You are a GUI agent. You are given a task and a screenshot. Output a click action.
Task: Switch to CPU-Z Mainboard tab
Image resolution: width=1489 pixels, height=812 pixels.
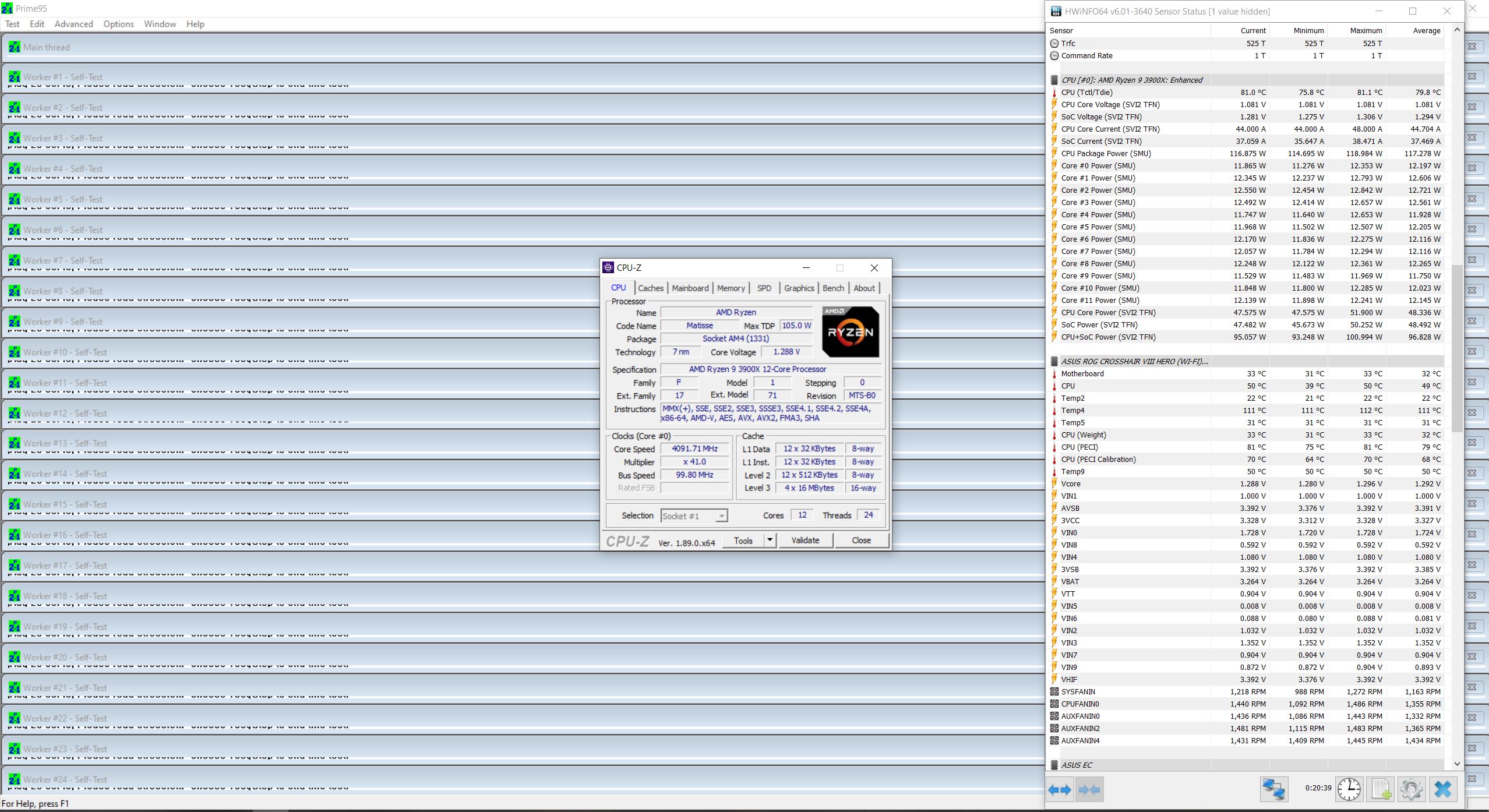click(690, 288)
